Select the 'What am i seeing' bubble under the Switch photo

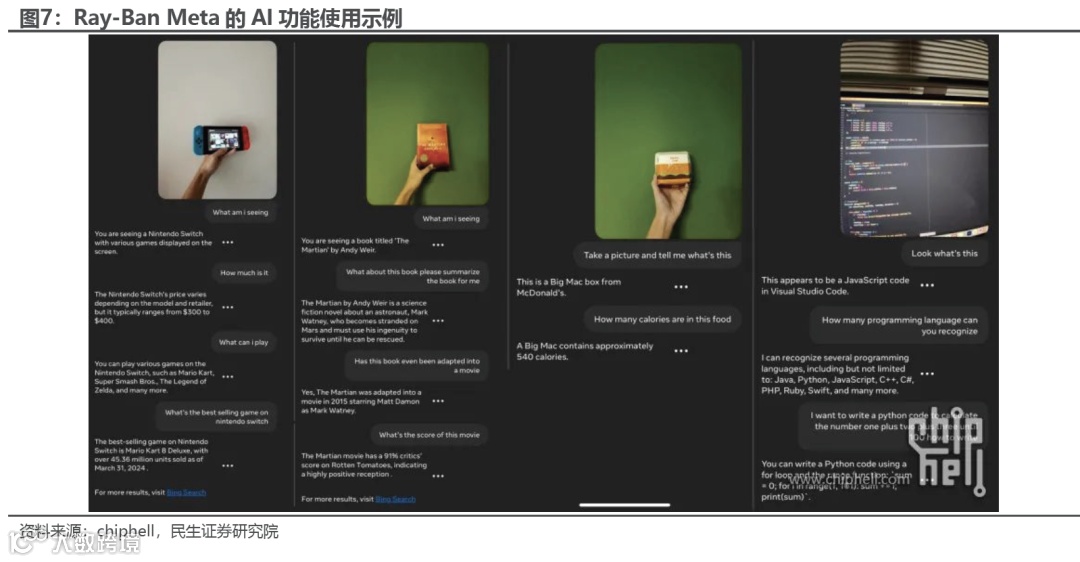[x=240, y=212]
